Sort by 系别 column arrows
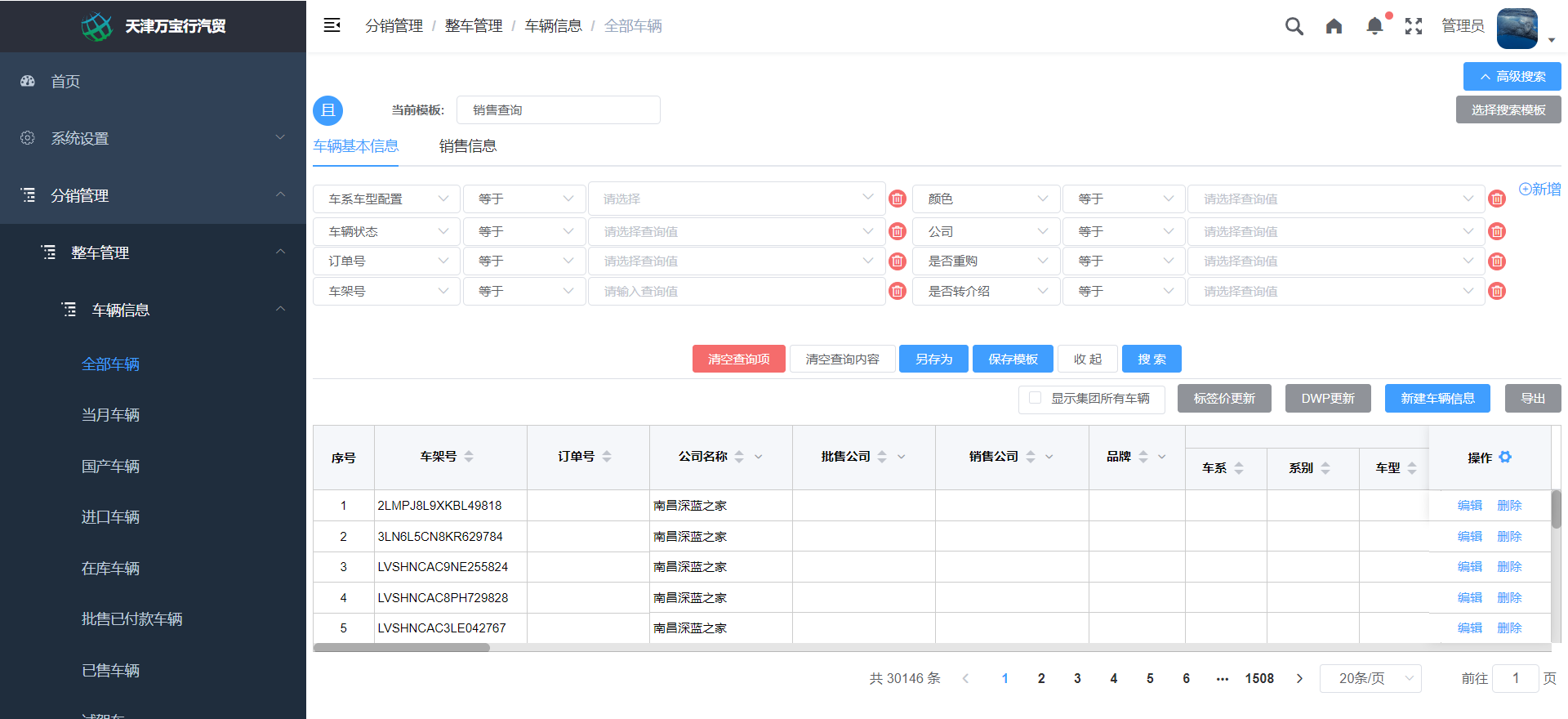Viewport: 1568px width, 719px height. [x=1325, y=468]
